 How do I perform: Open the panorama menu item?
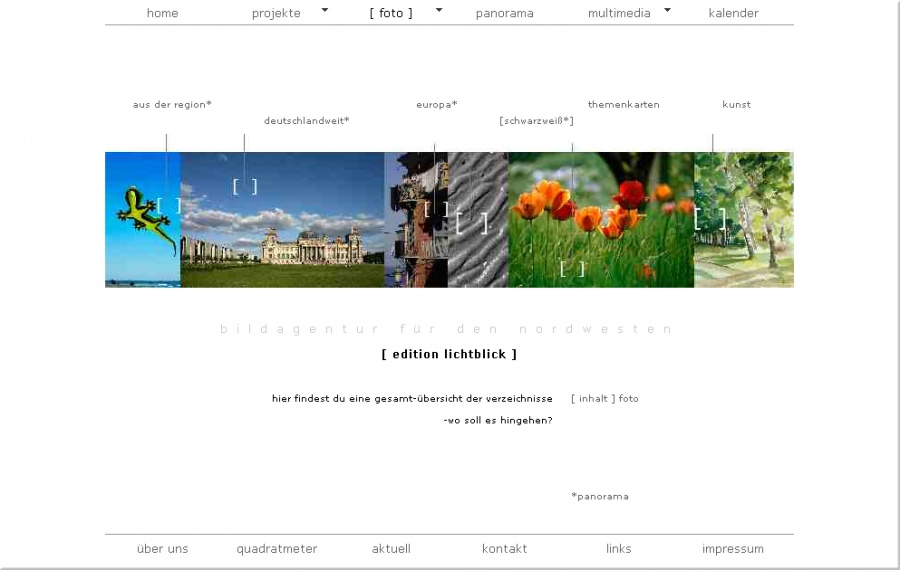click(504, 13)
